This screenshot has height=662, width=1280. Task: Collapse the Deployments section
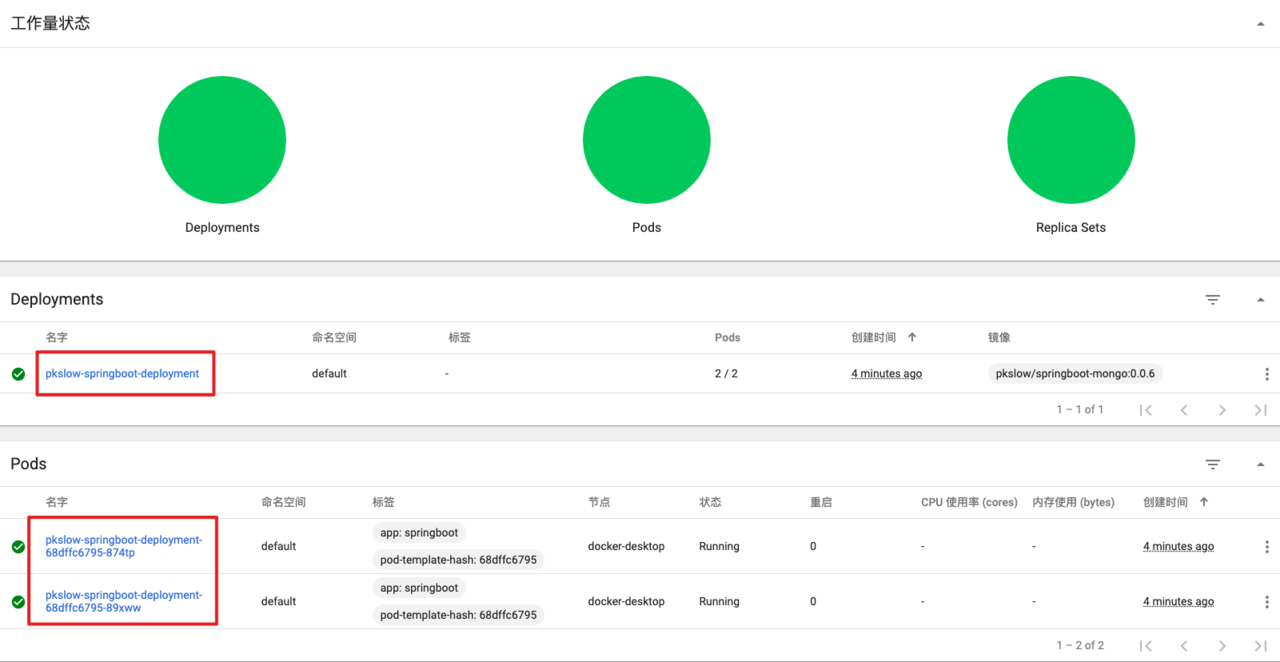point(1260,300)
